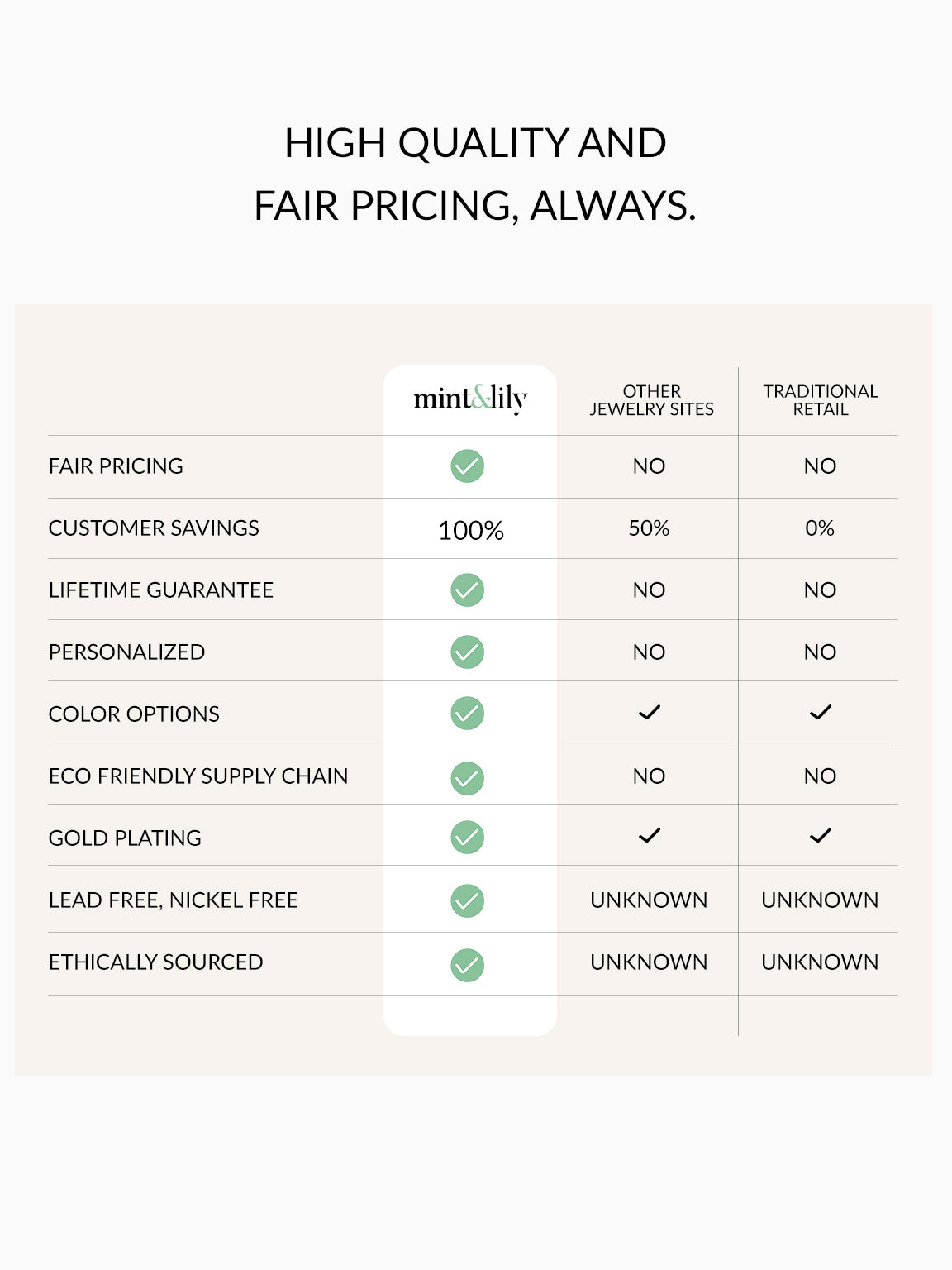Click green checkmark for Eco Friendly Supply Chain
The width and height of the screenshot is (952, 1270).
(x=467, y=778)
